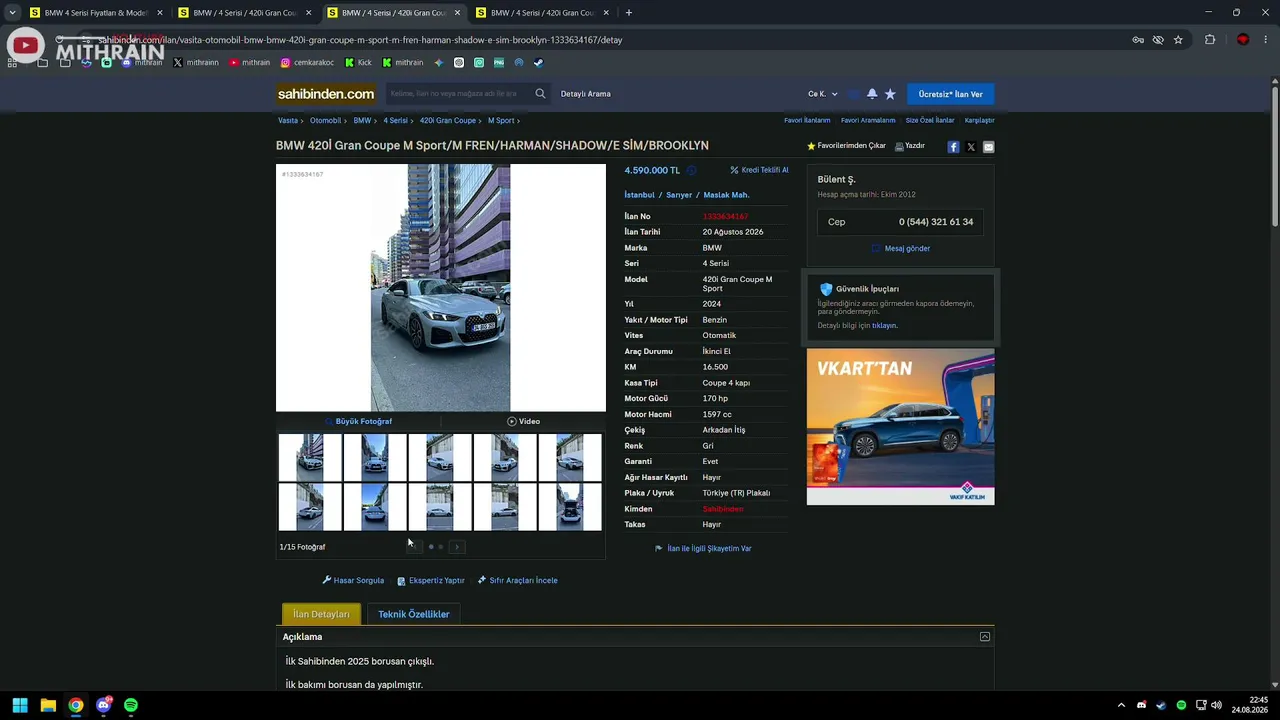Open the Chrome profile avatar
1280x720 pixels.
[x=1243, y=40]
